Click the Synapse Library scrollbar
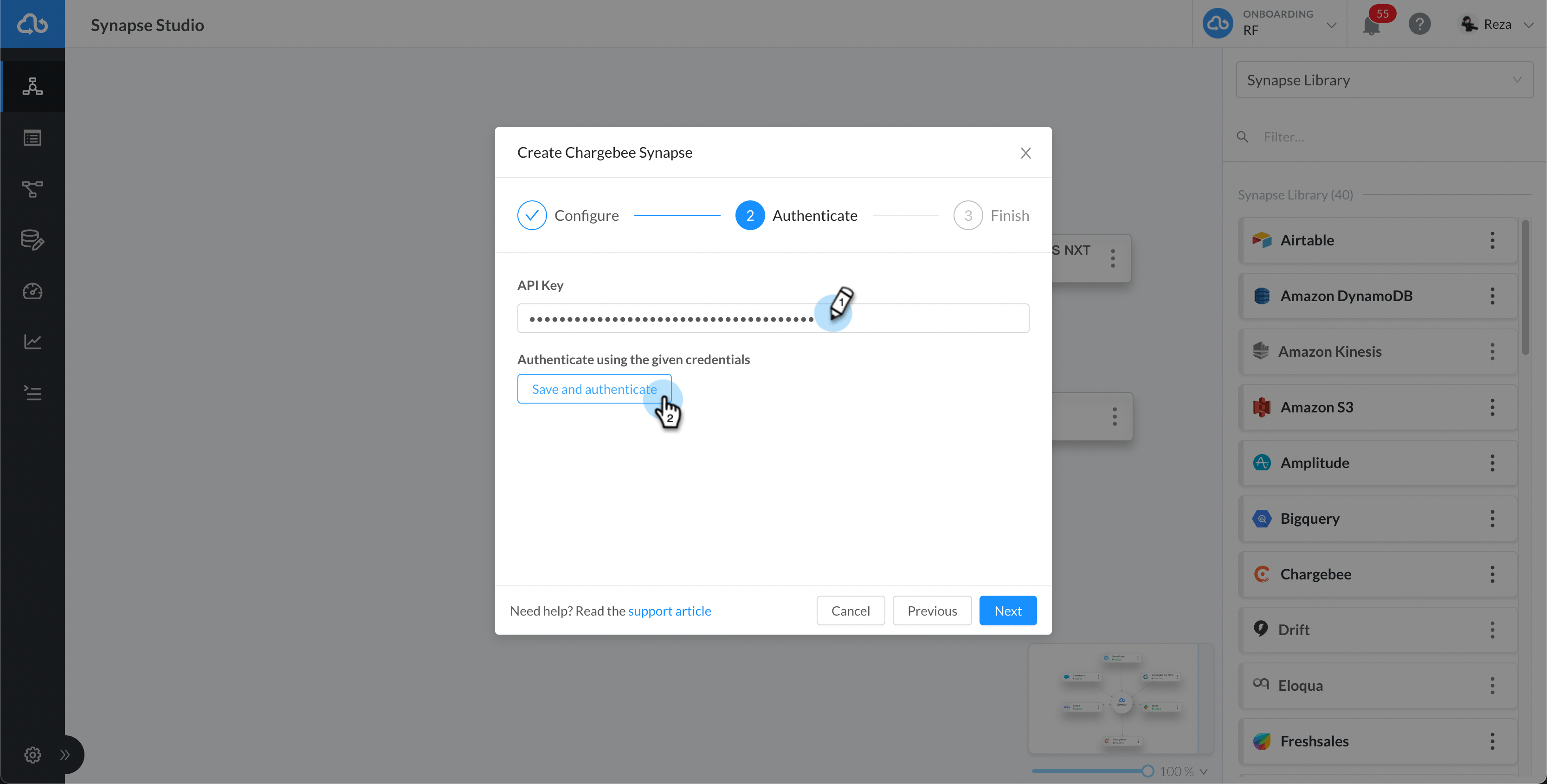The height and width of the screenshot is (784, 1547). [x=1525, y=287]
